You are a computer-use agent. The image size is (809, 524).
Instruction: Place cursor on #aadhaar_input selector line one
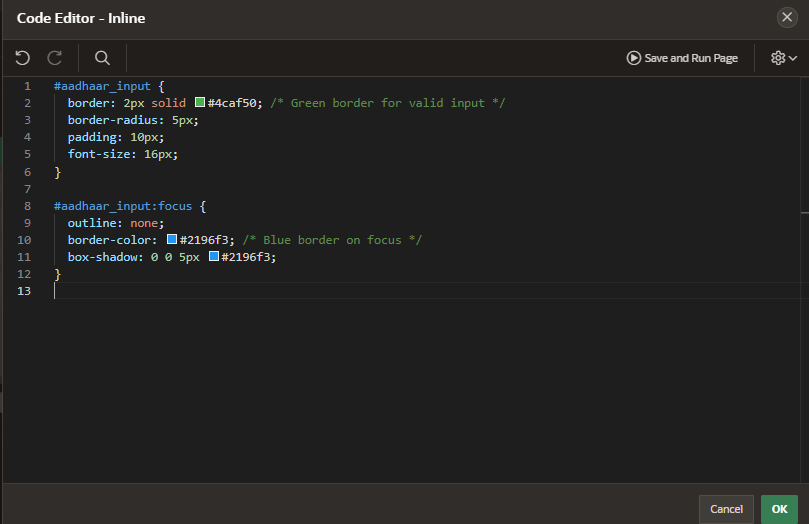tap(102, 86)
